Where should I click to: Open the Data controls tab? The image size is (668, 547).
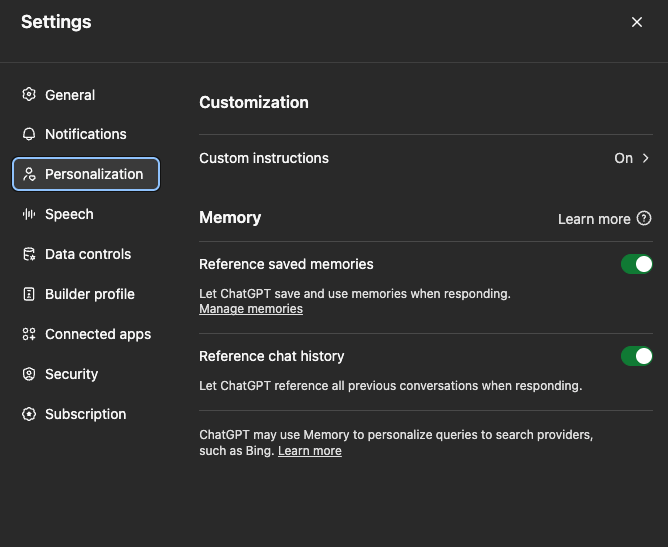click(86, 254)
